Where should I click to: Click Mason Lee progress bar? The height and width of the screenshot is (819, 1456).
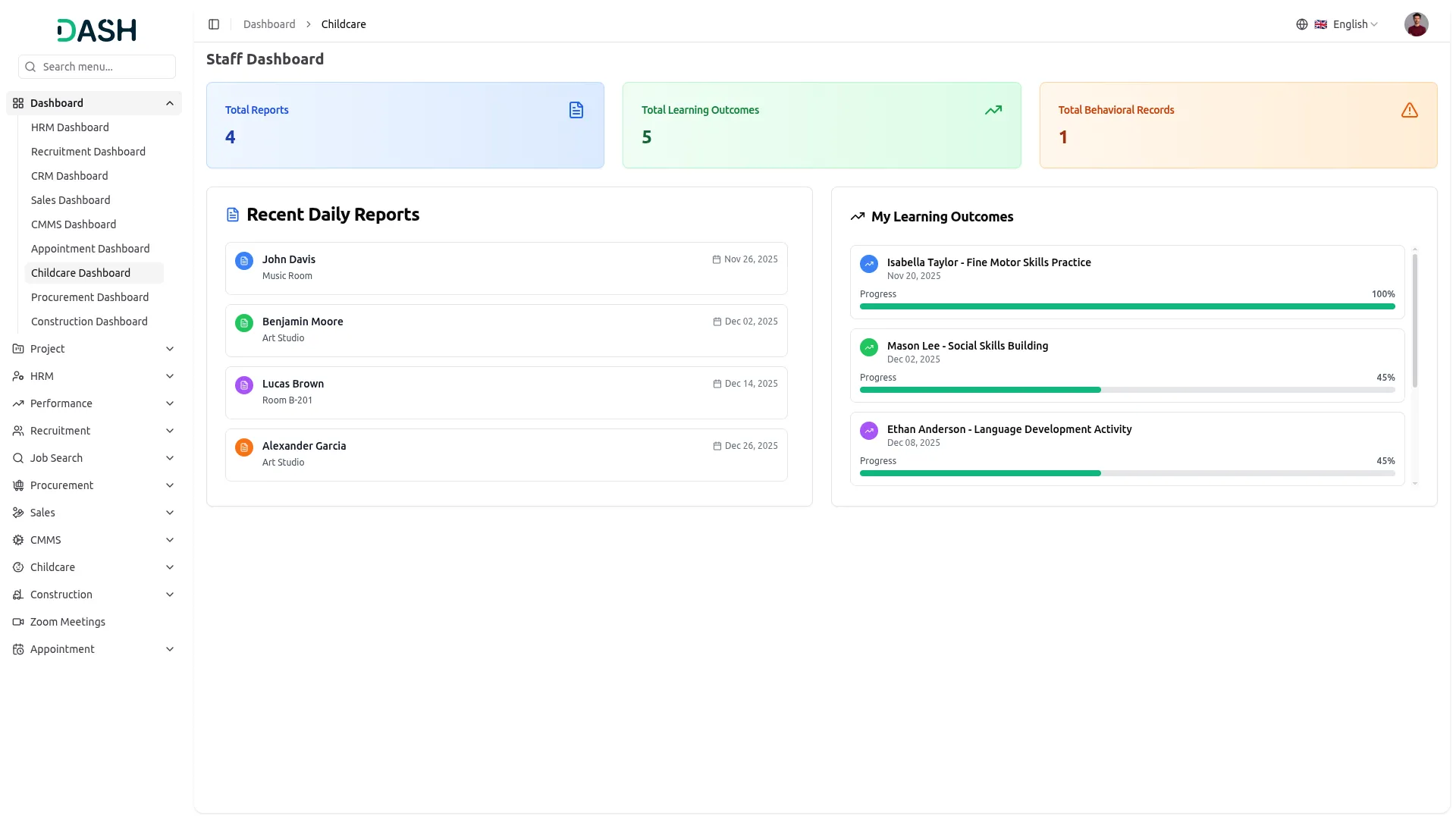point(1127,390)
